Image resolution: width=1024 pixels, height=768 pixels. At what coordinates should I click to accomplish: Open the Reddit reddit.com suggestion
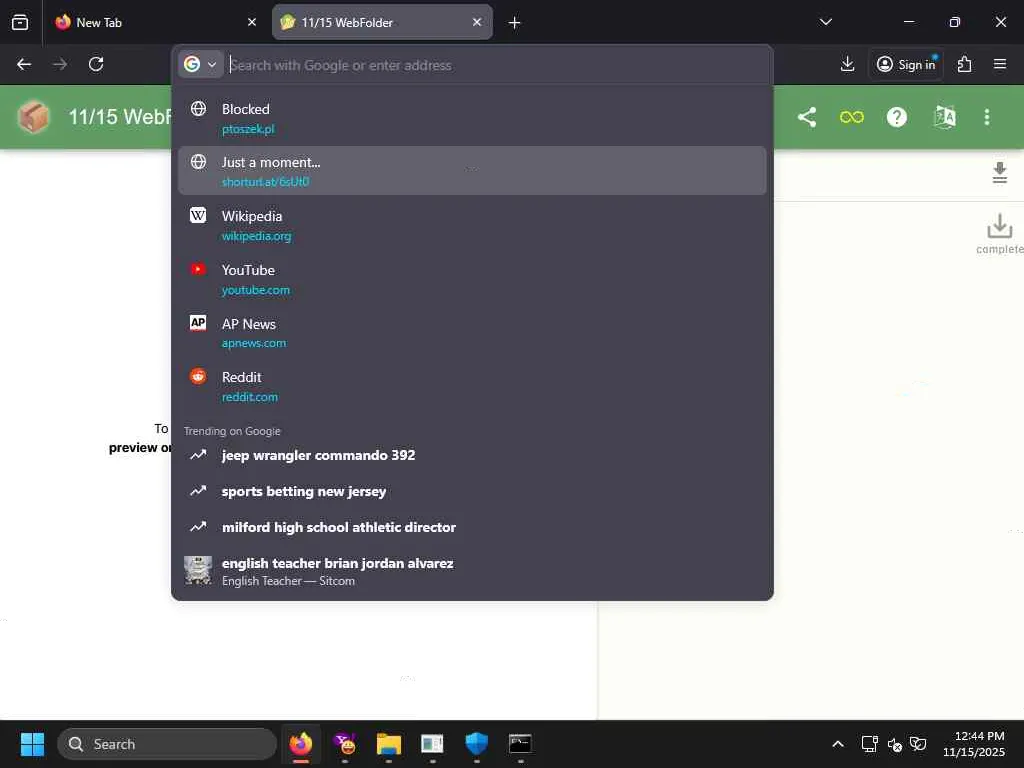coord(472,386)
